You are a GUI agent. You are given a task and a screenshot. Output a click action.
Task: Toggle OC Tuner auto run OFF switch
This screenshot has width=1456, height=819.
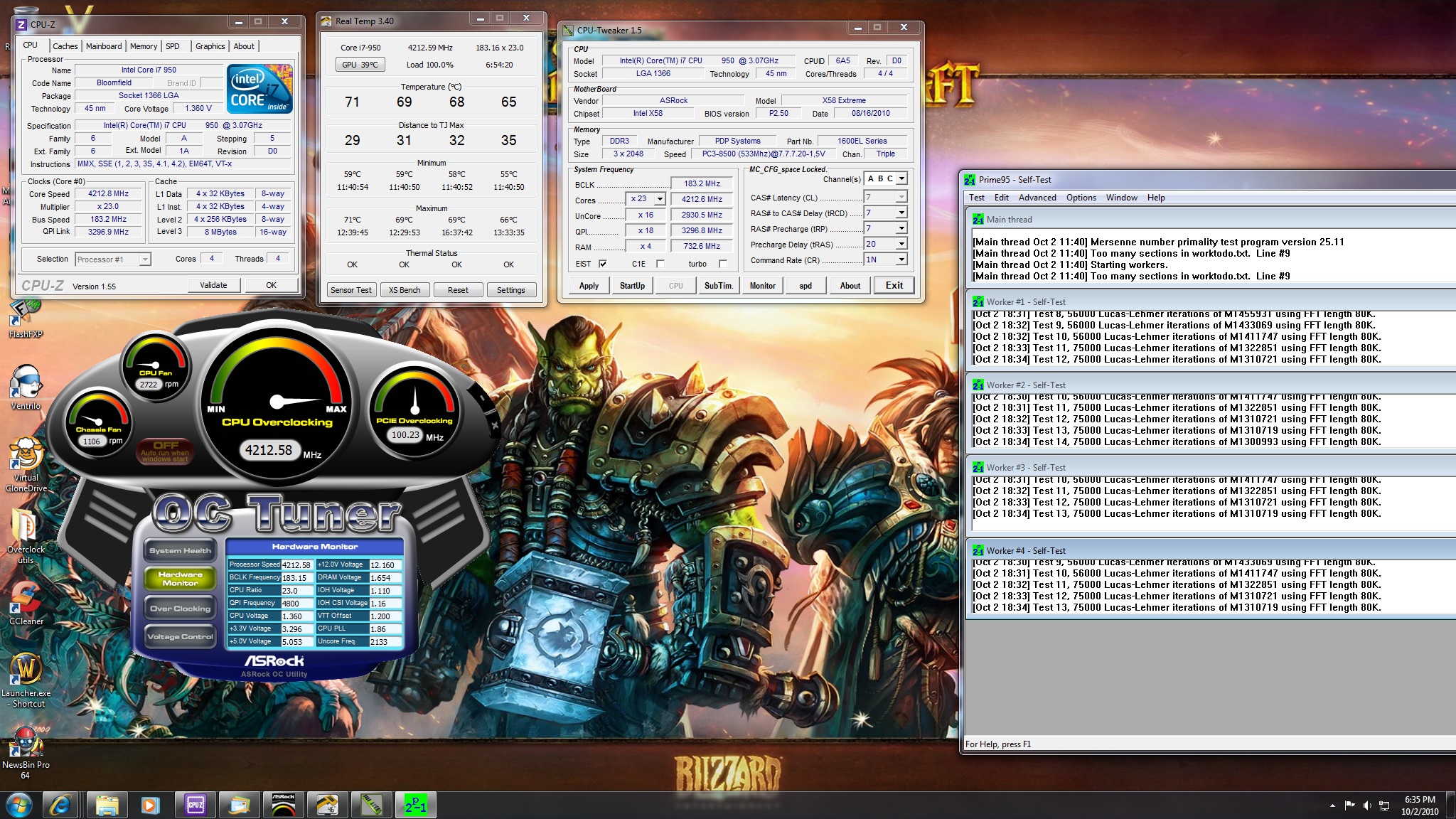click(x=165, y=451)
